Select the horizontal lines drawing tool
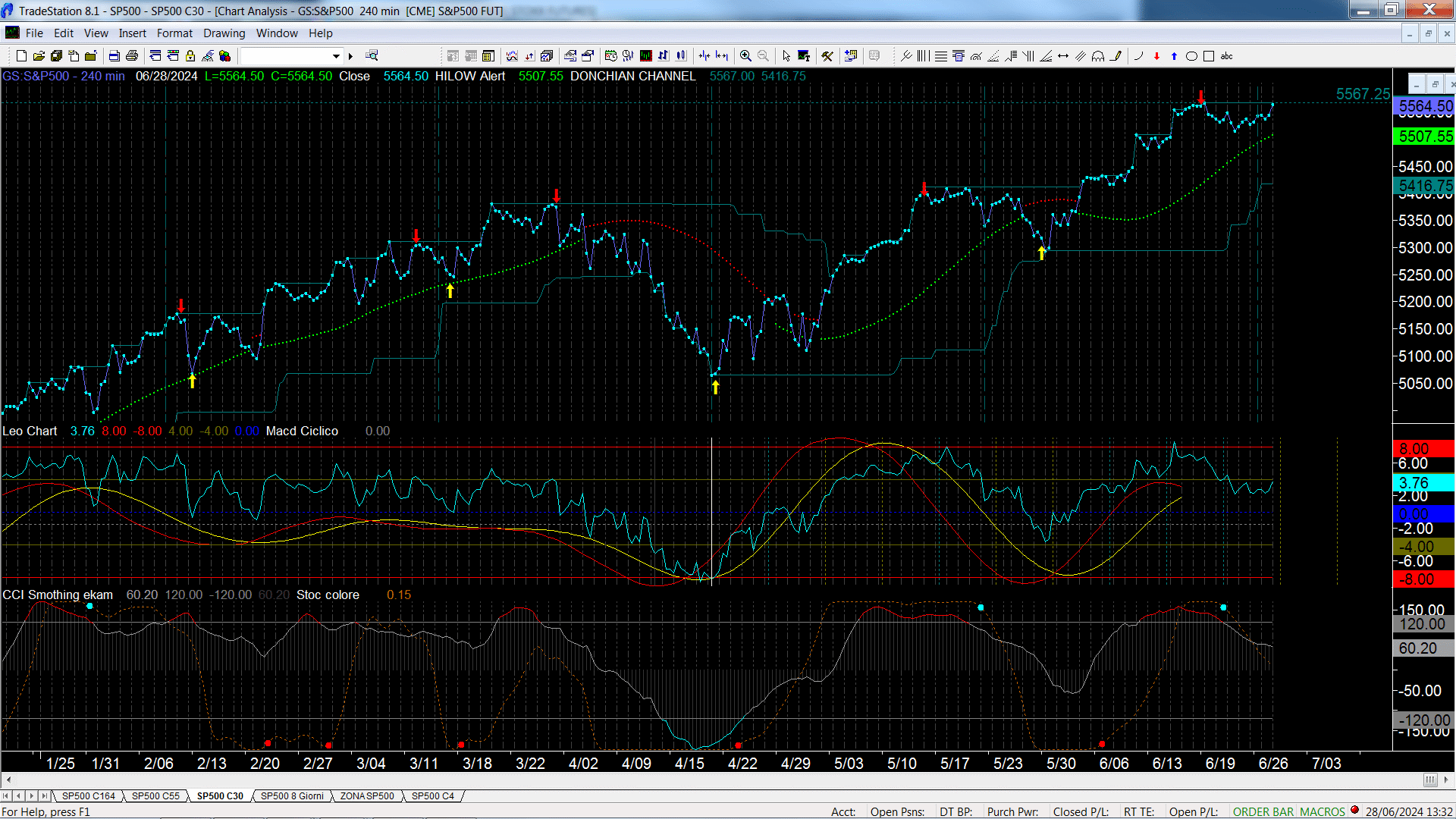The height and width of the screenshot is (819, 1456). (x=941, y=56)
